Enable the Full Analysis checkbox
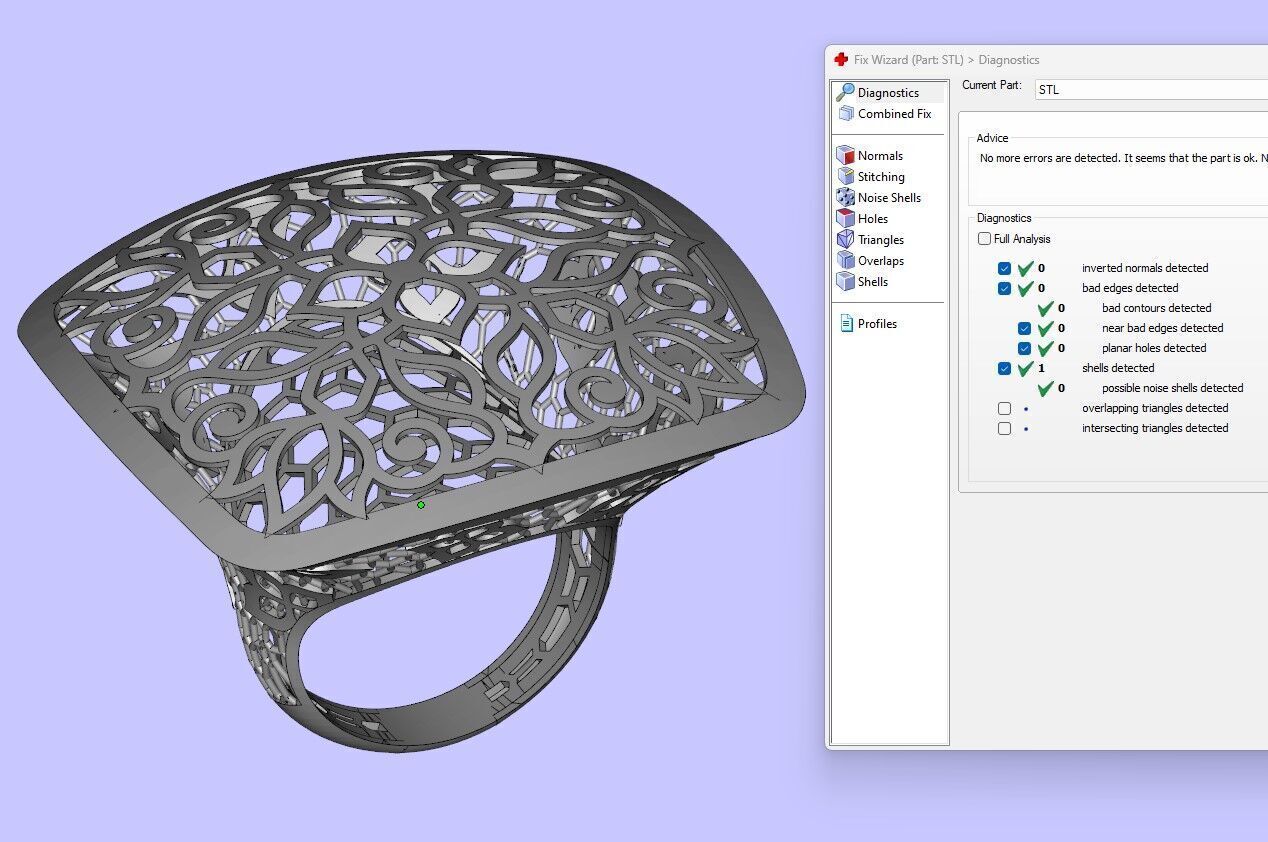Viewport: 1268px width, 842px height. coord(985,239)
